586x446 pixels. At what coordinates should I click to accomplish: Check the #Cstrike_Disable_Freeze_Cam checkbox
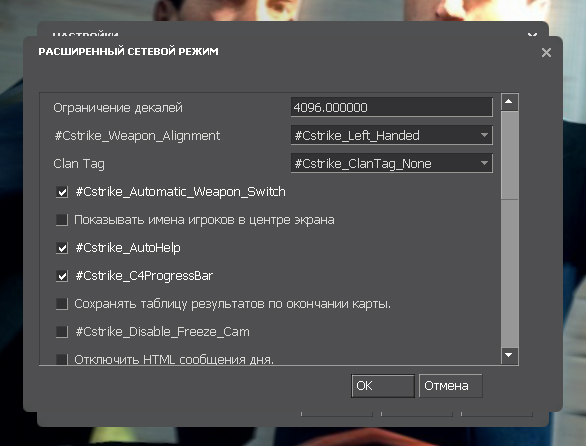click(62, 332)
